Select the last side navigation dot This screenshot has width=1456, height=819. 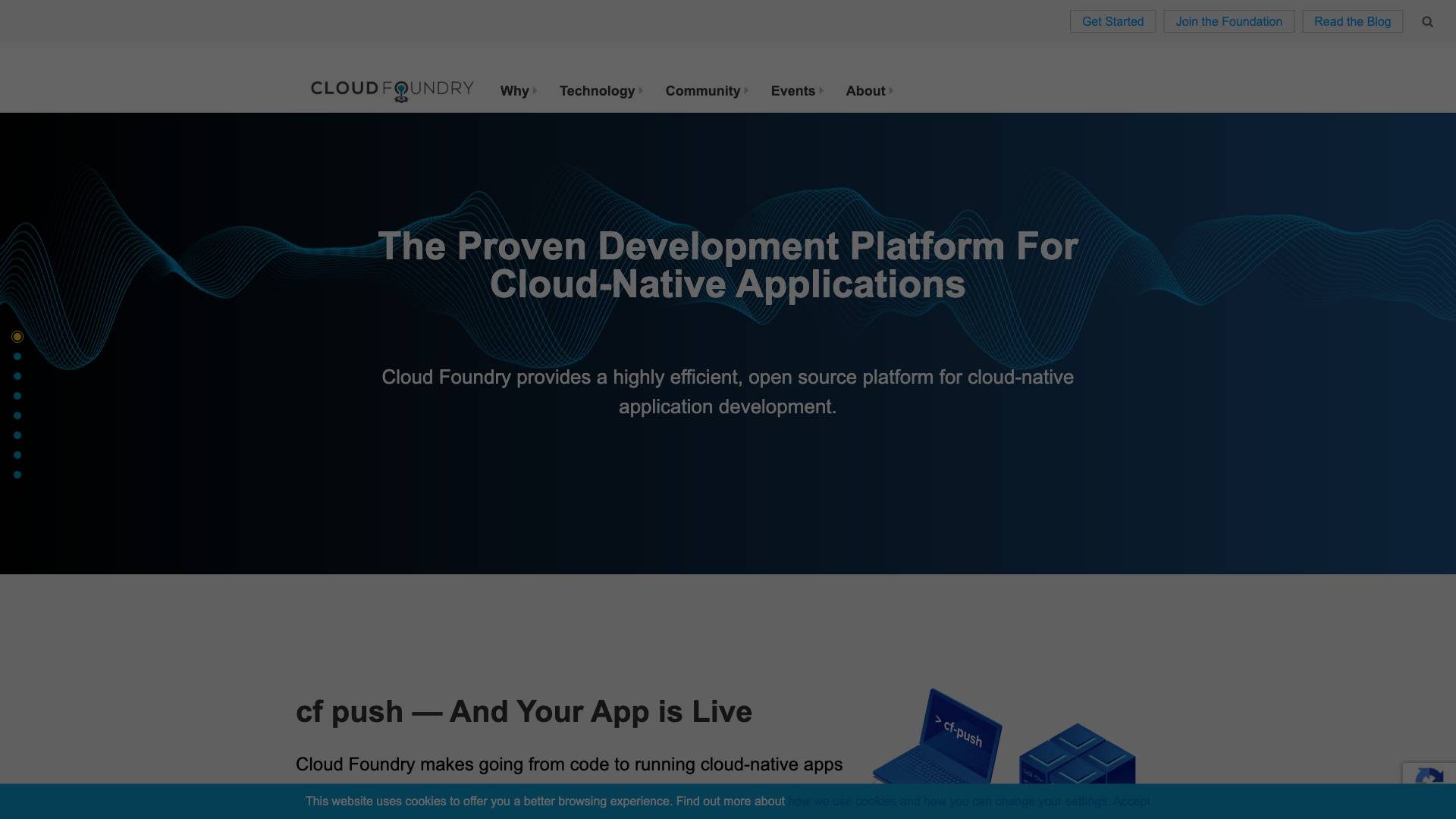tap(17, 475)
